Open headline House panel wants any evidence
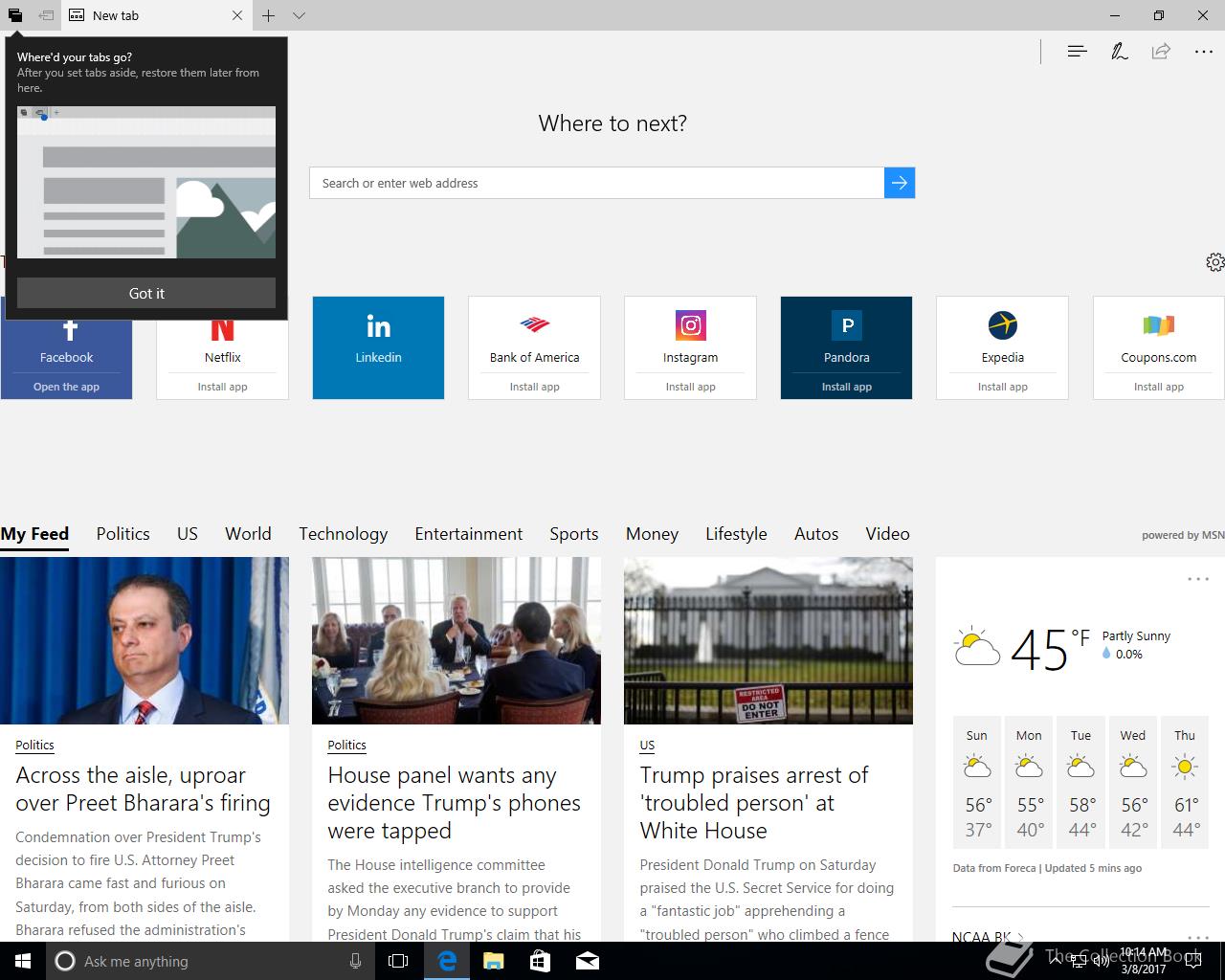The height and width of the screenshot is (980, 1225). 454,803
